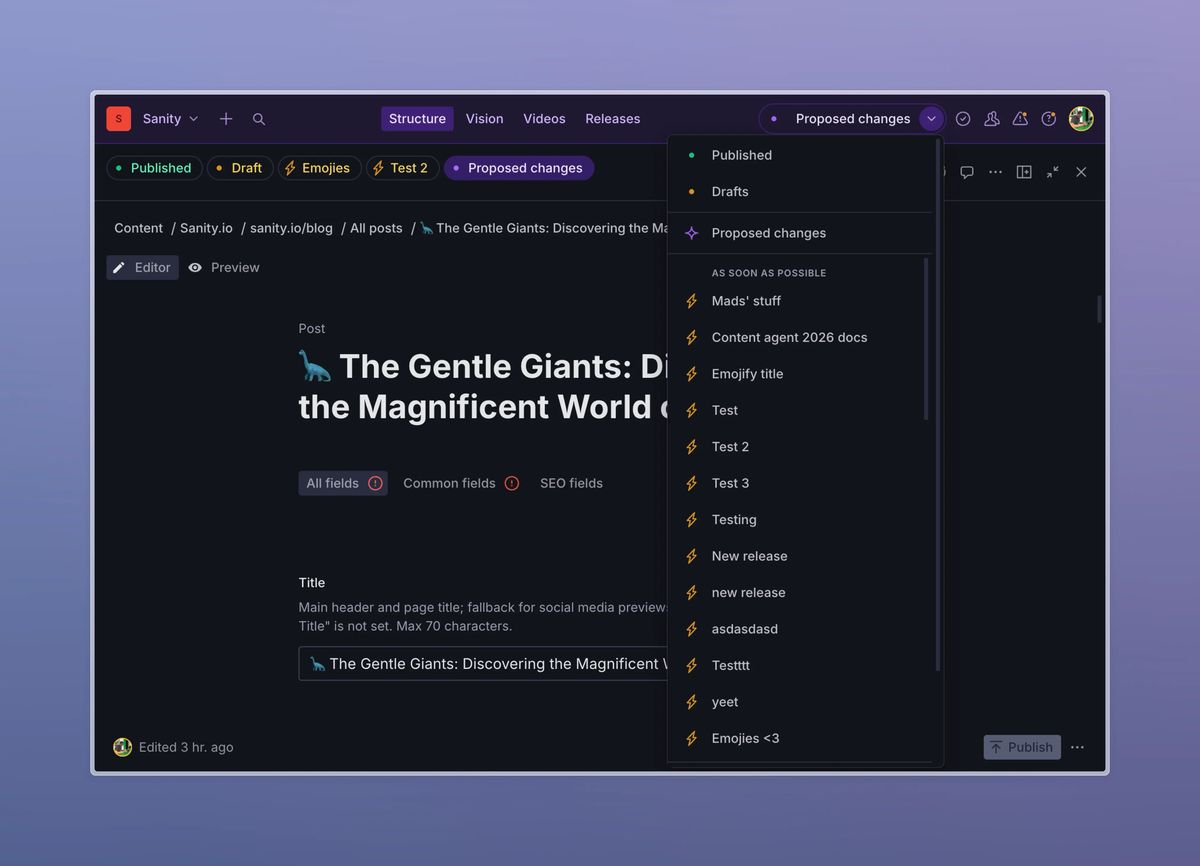Select Drafts from the perspective menu

730,191
